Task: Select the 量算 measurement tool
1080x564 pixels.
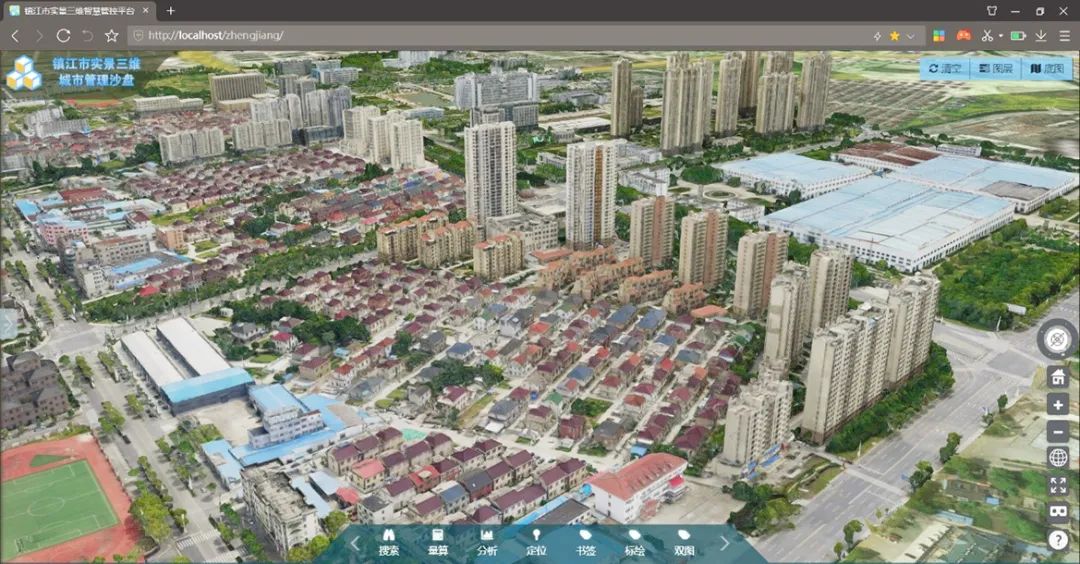Action: [437, 541]
